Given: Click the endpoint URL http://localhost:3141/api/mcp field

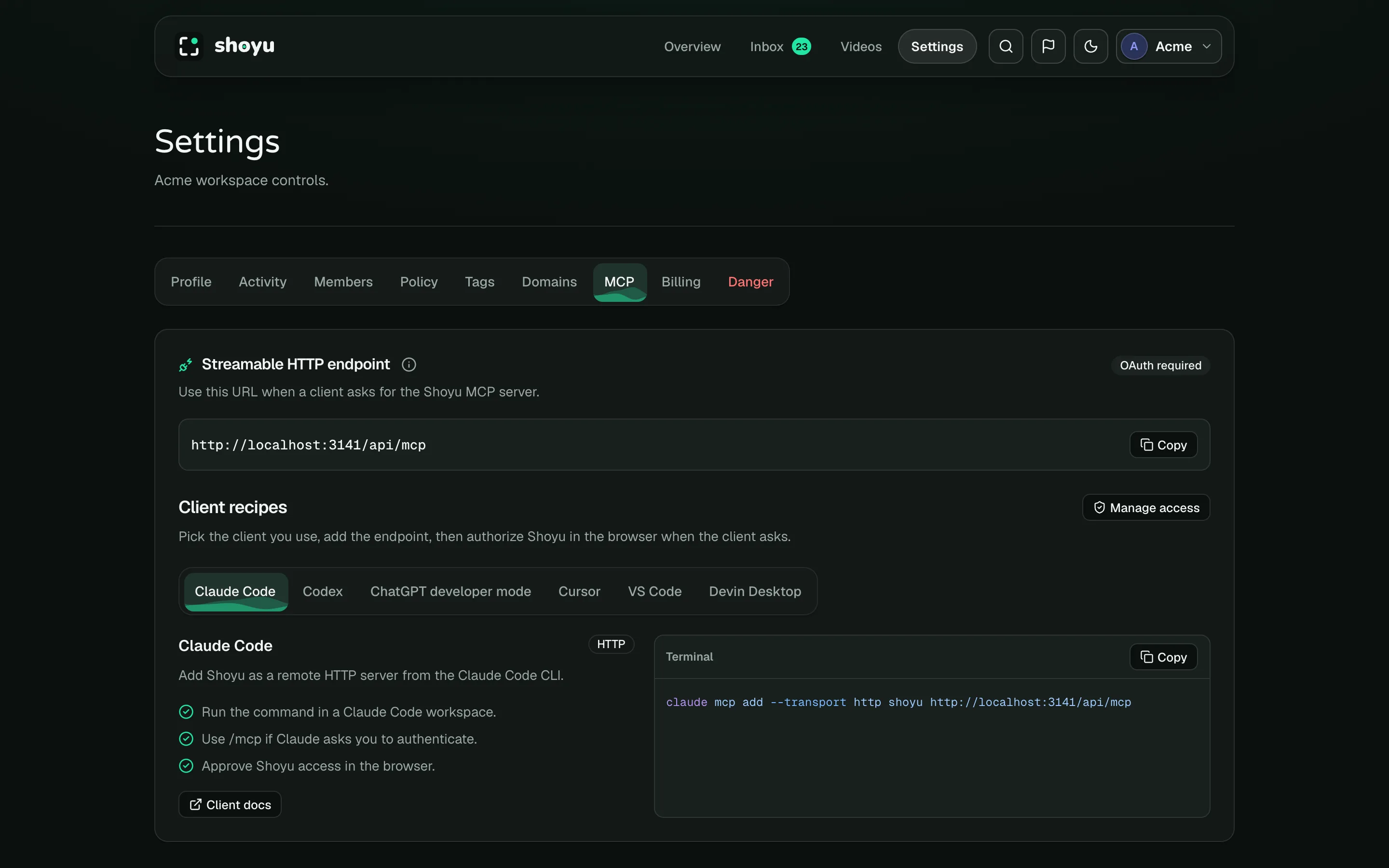Looking at the screenshot, I should [694, 445].
